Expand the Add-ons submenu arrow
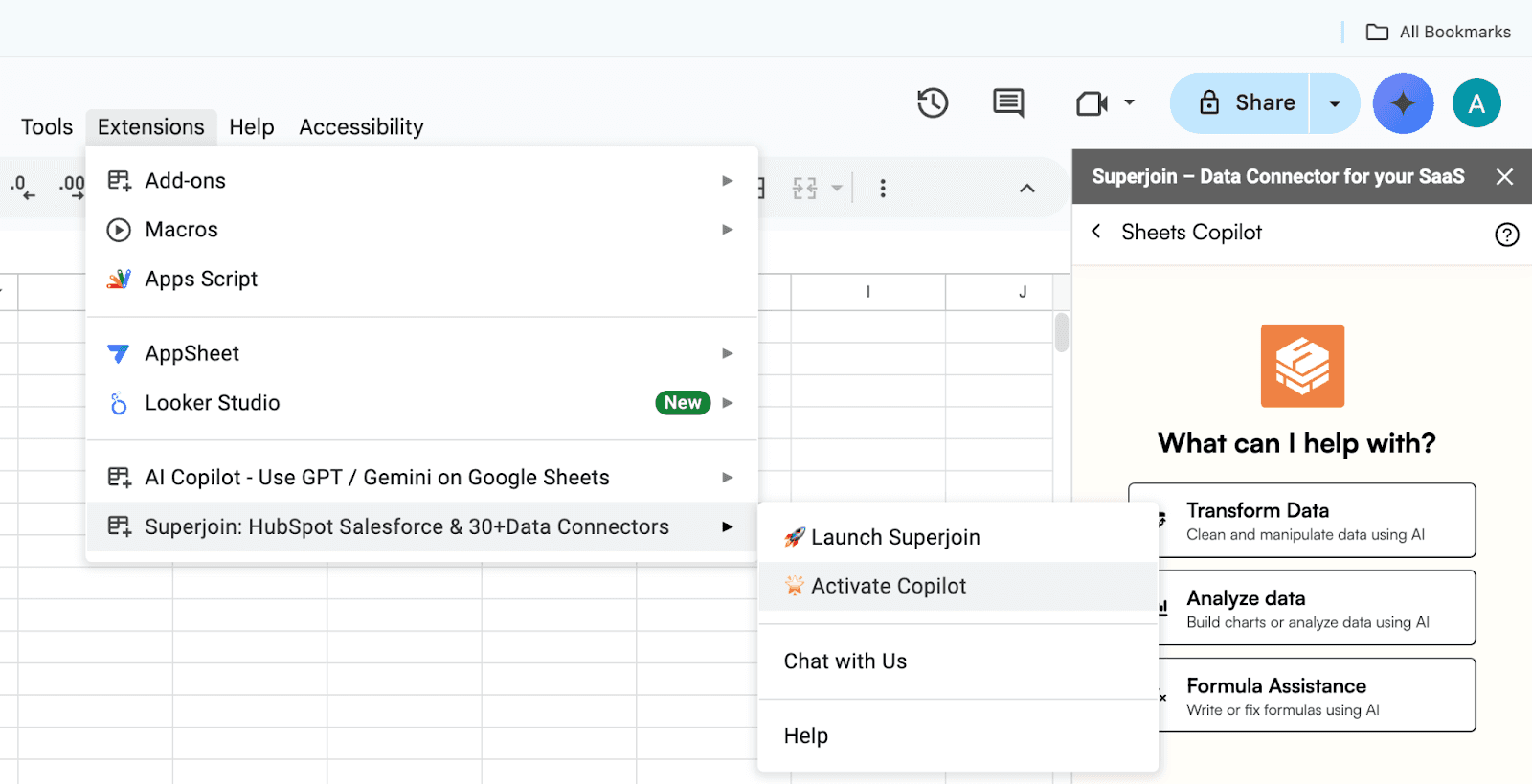 click(728, 180)
